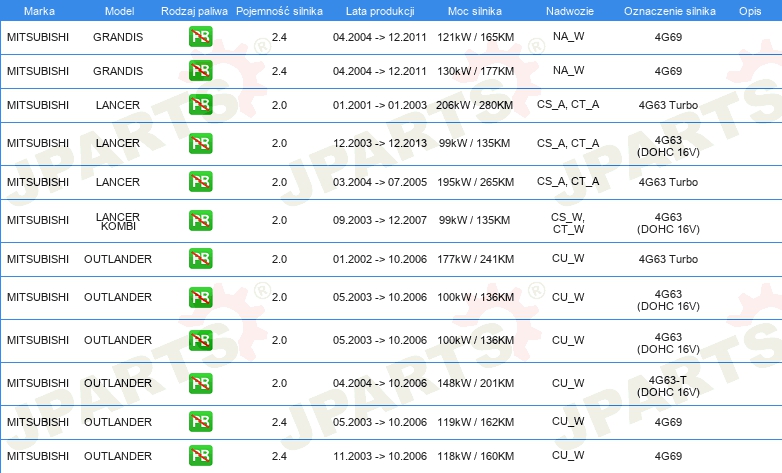Image resolution: width=782 pixels, height=473 pixels.
Task: Click the 148kW / 201KM power cell
Action: 475,383
